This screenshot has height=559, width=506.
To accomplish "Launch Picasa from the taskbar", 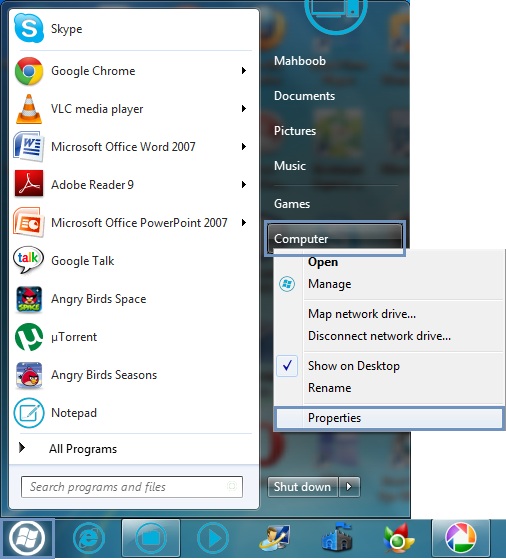I will point(460,538).
